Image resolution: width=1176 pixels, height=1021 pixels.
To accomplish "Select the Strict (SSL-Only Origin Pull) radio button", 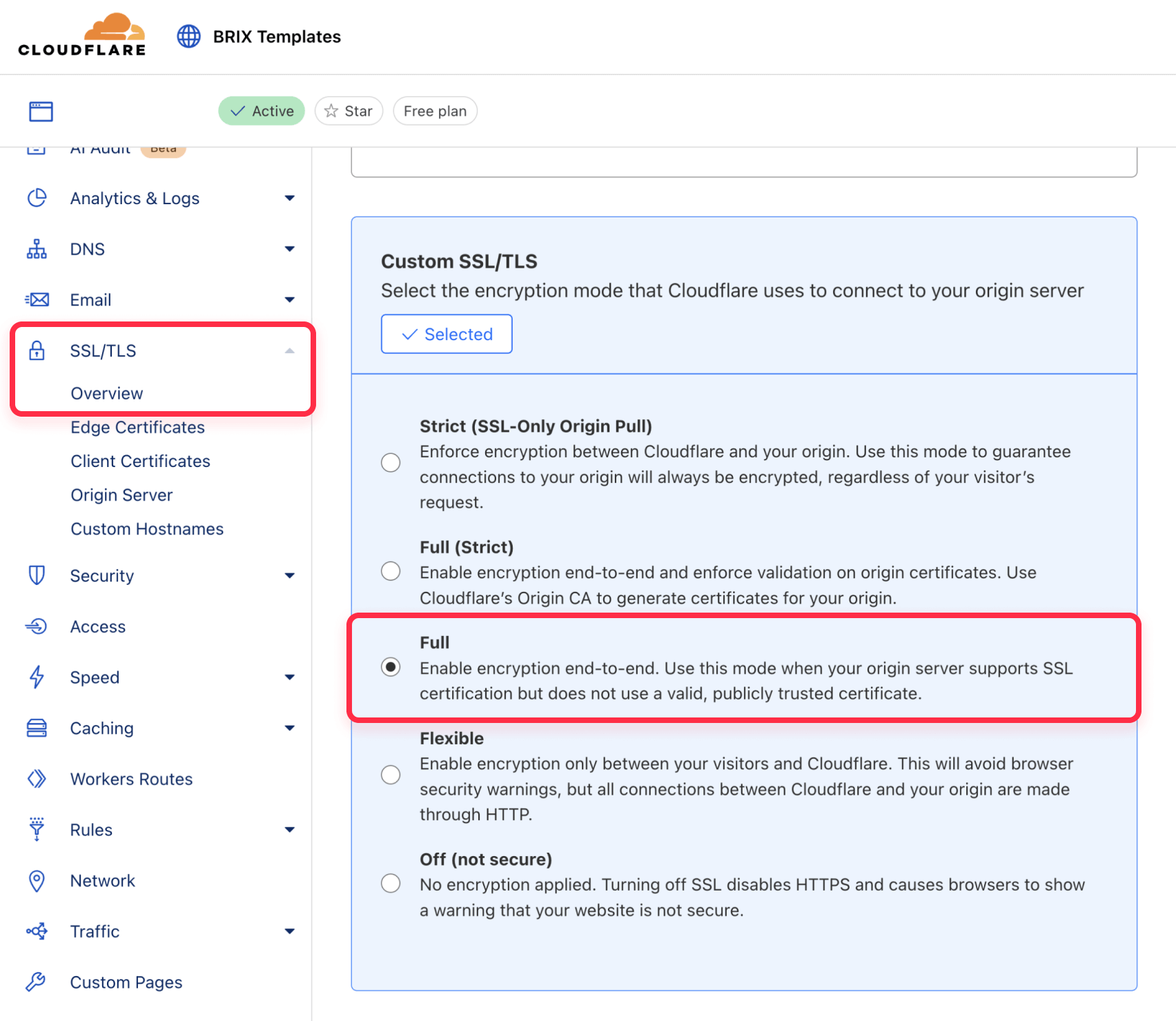I will click(x=391, y=462).
